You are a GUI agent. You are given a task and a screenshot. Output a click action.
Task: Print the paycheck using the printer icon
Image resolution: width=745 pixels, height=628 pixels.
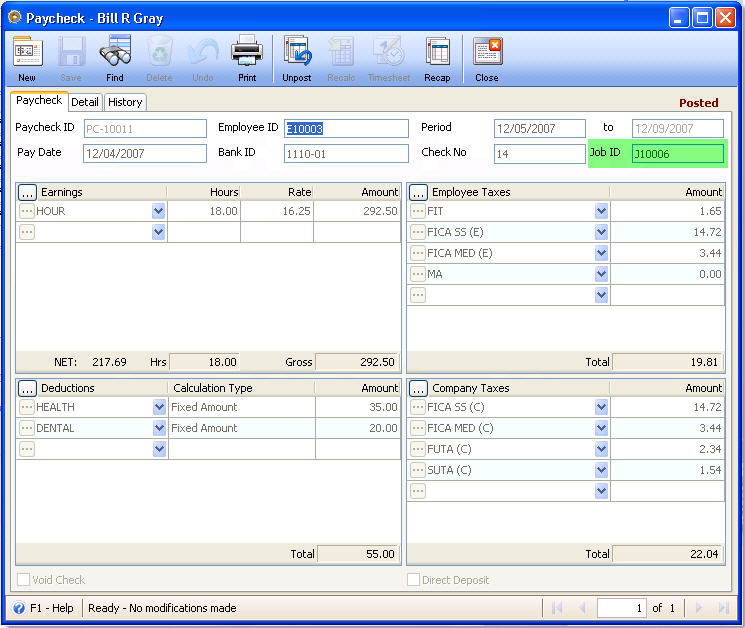[247, 51]
